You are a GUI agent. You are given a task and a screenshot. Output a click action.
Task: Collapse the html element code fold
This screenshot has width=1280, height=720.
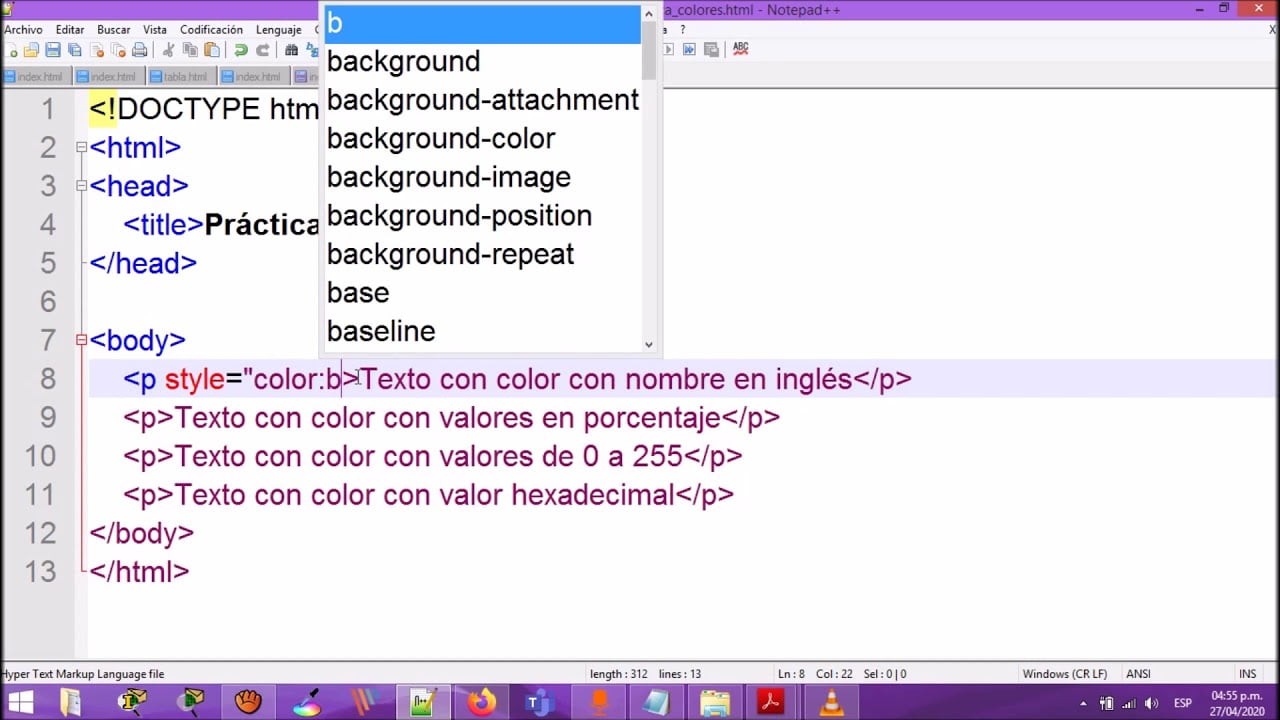click(x=81, y=147)
